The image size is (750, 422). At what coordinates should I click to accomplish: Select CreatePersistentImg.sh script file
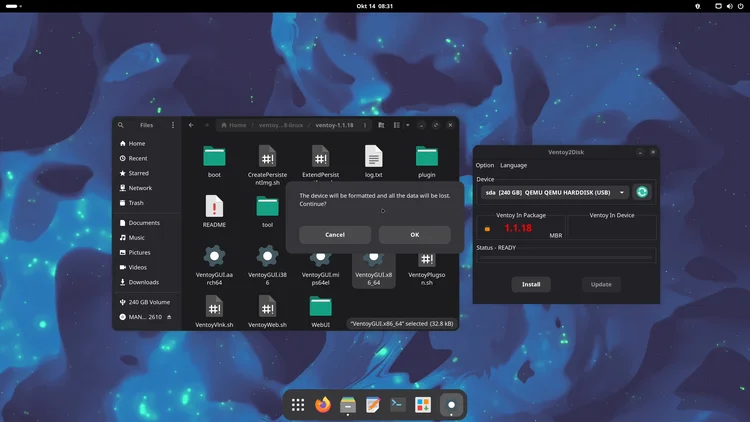pos(267,165)
